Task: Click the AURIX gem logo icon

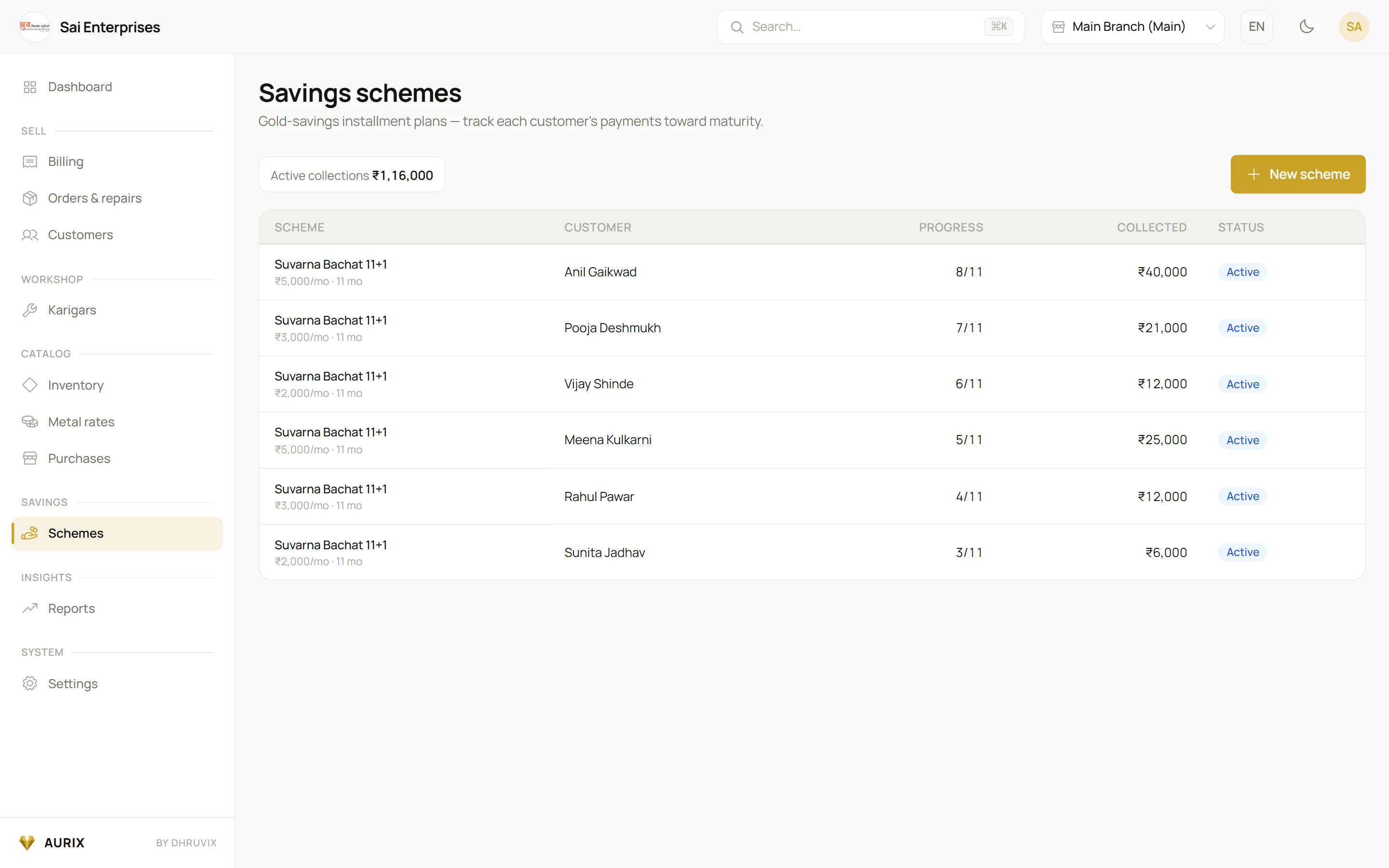Action: (27, 842)
